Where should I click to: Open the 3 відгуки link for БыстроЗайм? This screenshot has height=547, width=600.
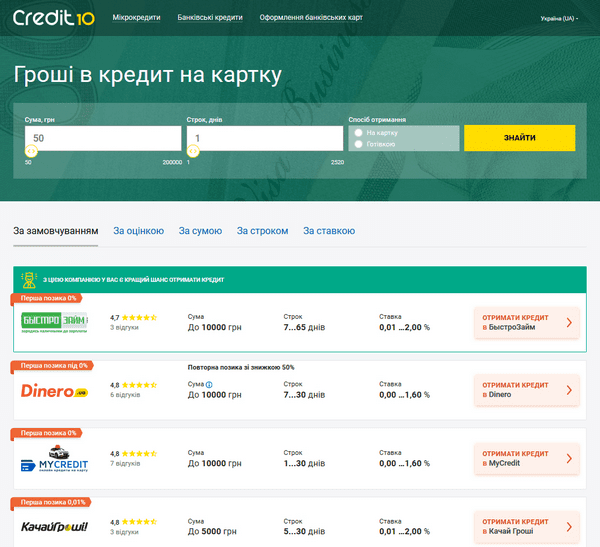(124, 327)
